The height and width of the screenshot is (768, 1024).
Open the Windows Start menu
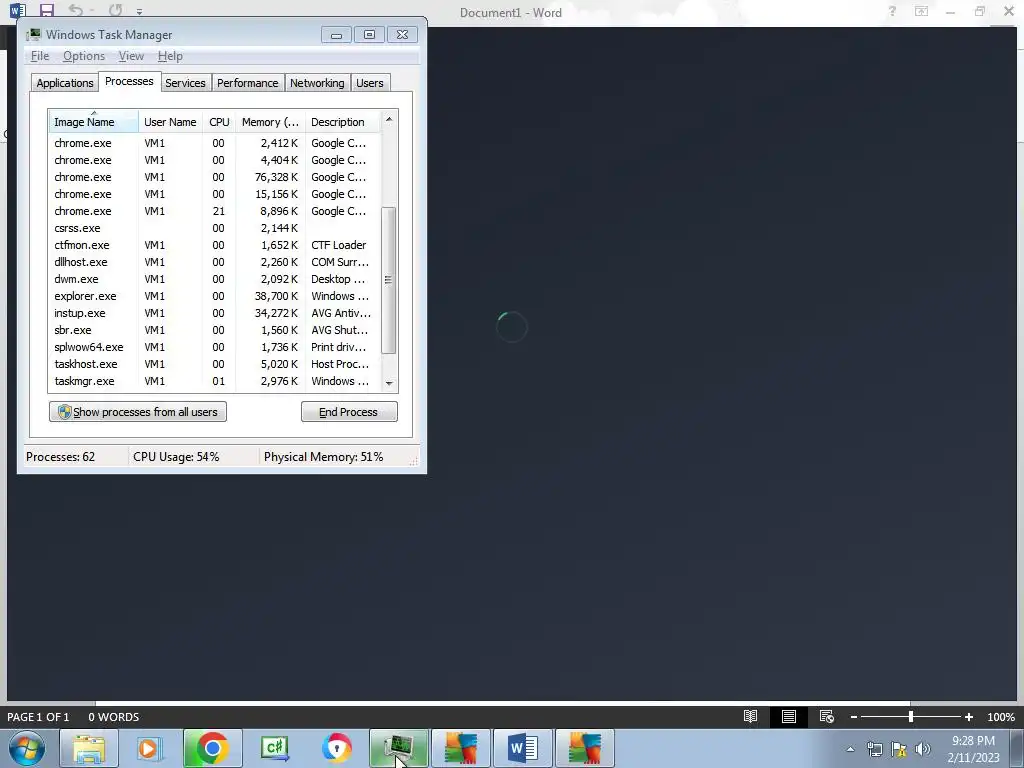coord(27,748)
